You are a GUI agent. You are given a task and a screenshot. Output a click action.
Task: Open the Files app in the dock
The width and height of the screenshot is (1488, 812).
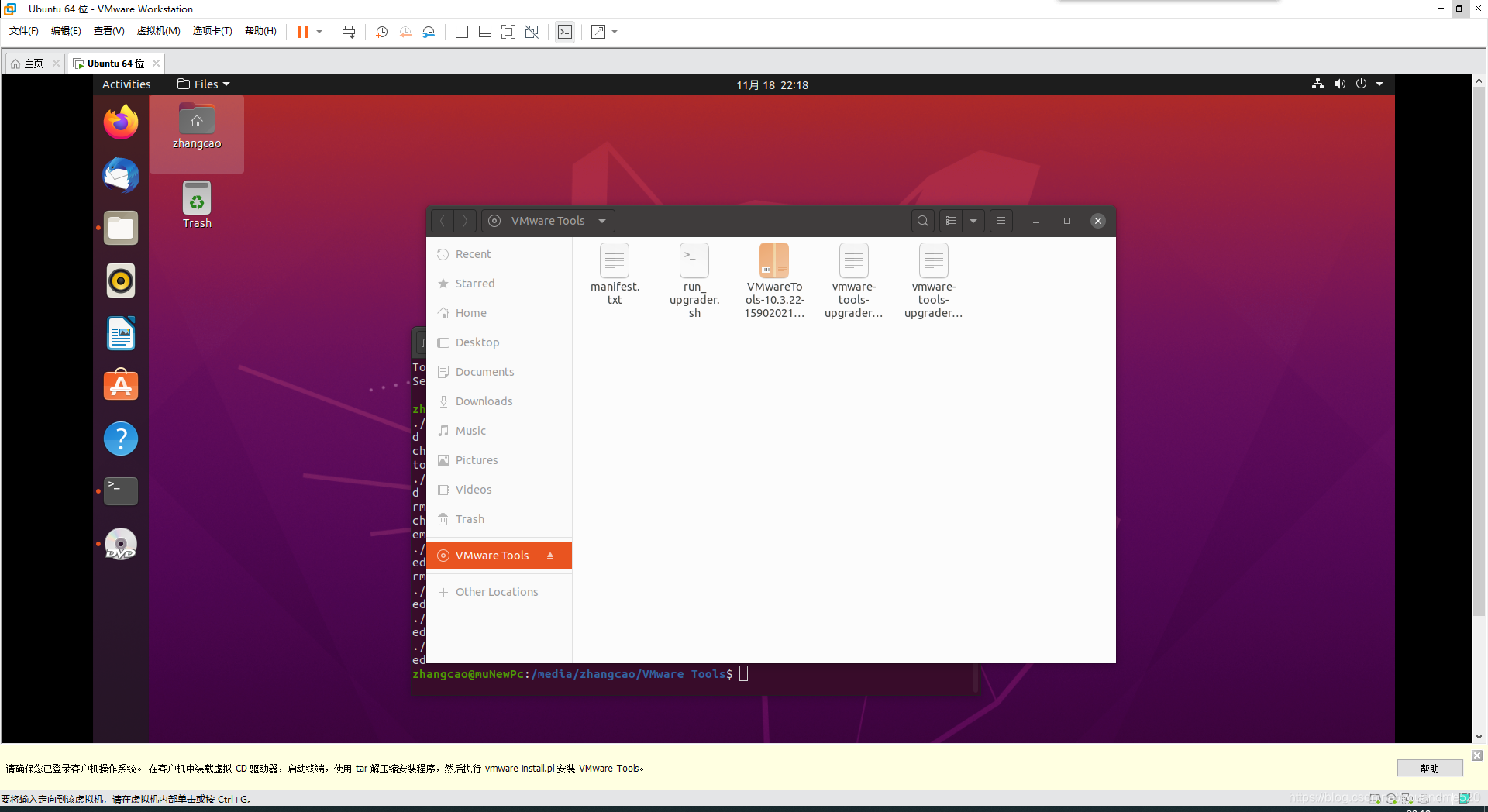[x=121, y=228]
